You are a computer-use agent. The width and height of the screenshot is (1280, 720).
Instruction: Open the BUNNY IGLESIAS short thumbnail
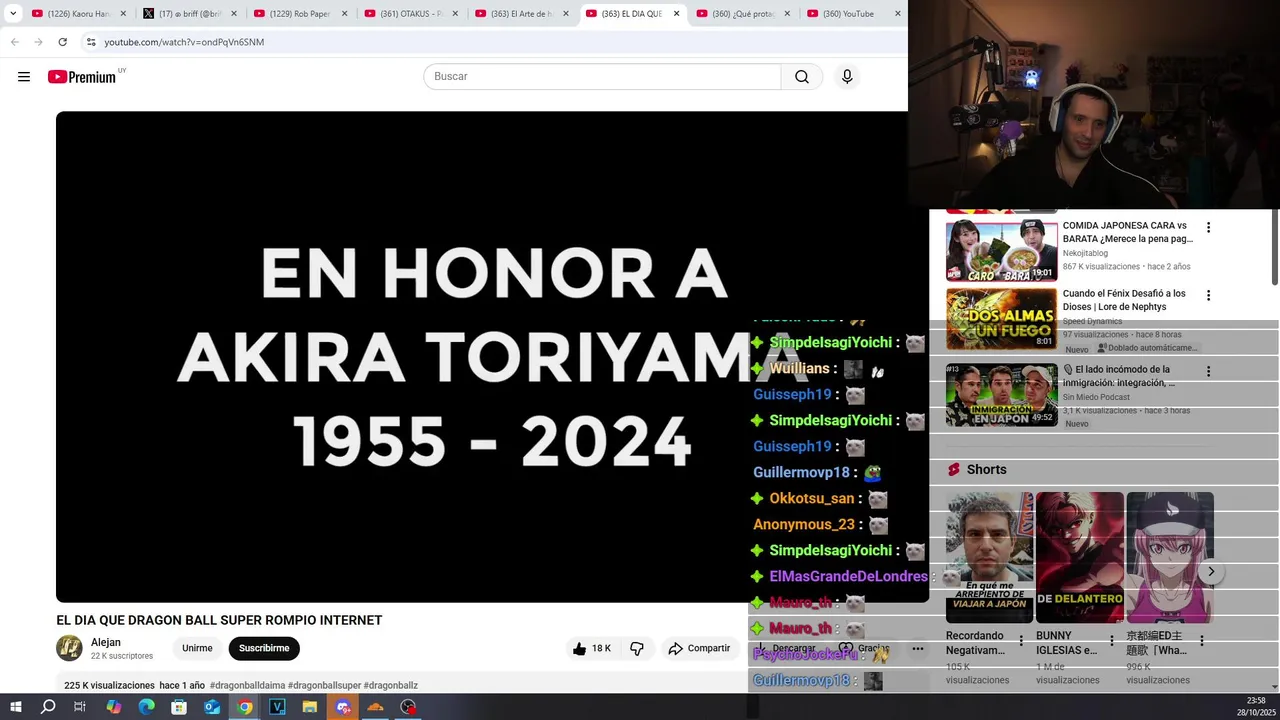[x=1079, y=557]
